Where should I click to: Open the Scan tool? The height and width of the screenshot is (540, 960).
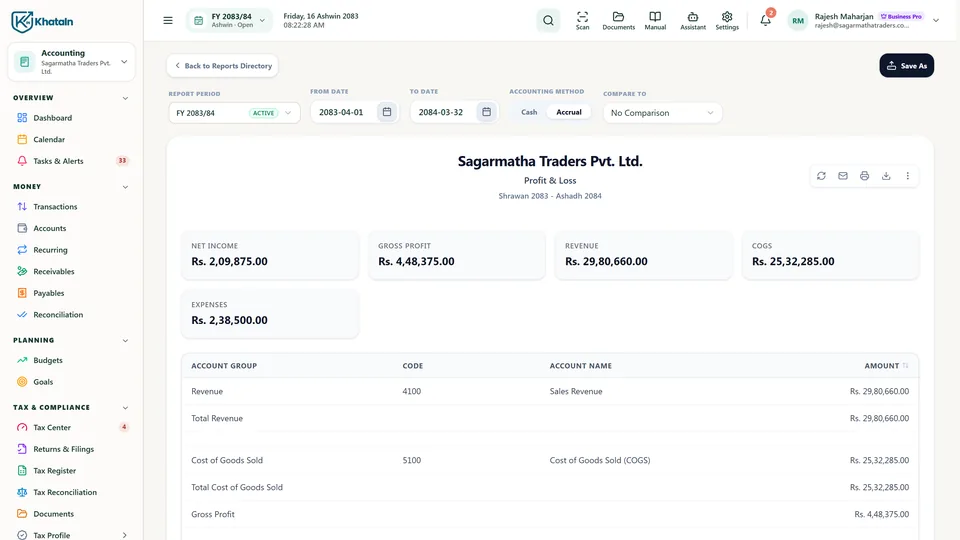tap(582, 21)
